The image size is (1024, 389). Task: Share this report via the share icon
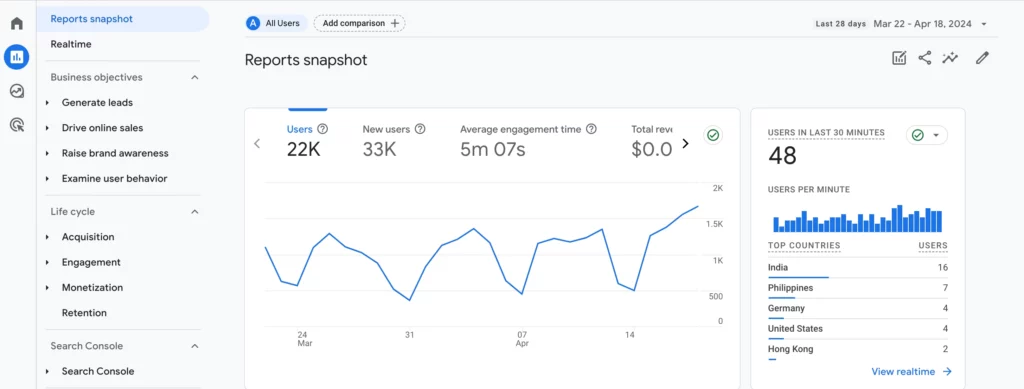[x=925, y=58]
